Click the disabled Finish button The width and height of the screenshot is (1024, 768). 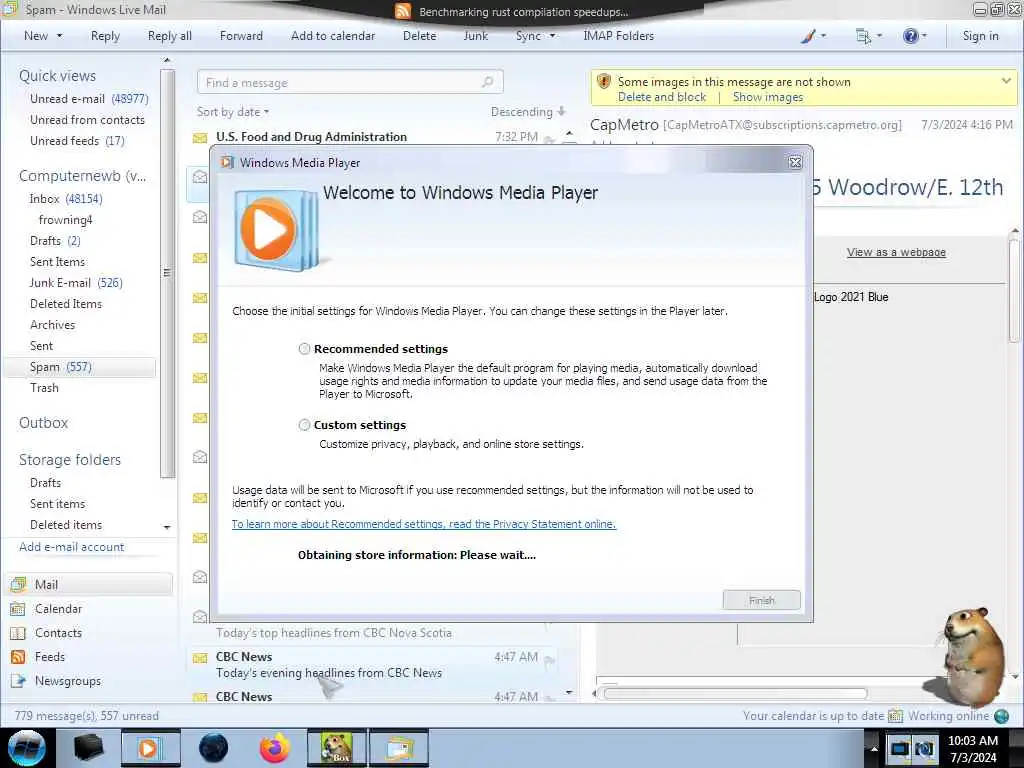click(x=761, y=600)
